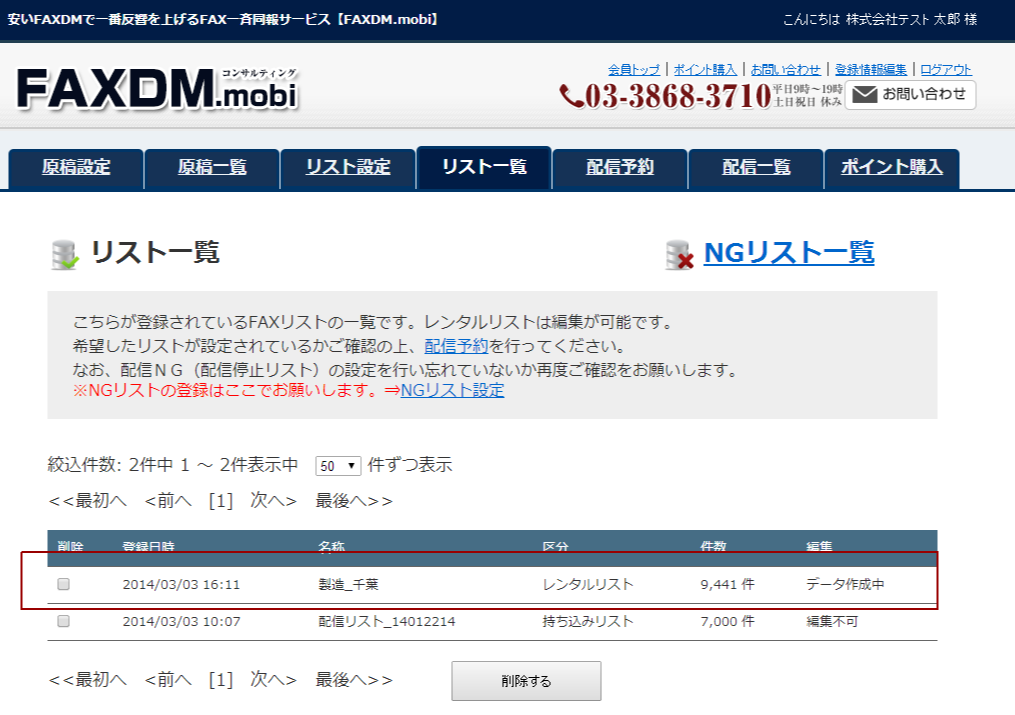Go to the リスト設定 tab
This screenshot has height=715, width=1015.
[348, 168]
